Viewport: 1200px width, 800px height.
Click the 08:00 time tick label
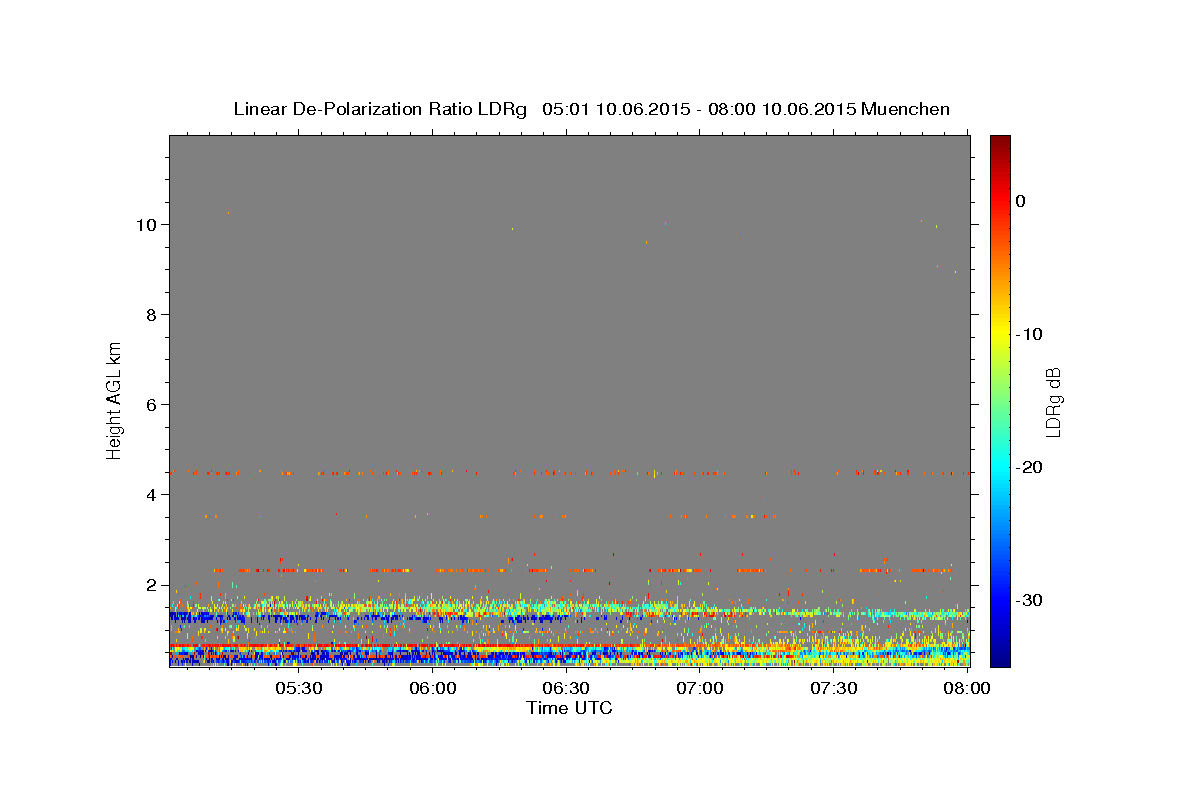967,689
